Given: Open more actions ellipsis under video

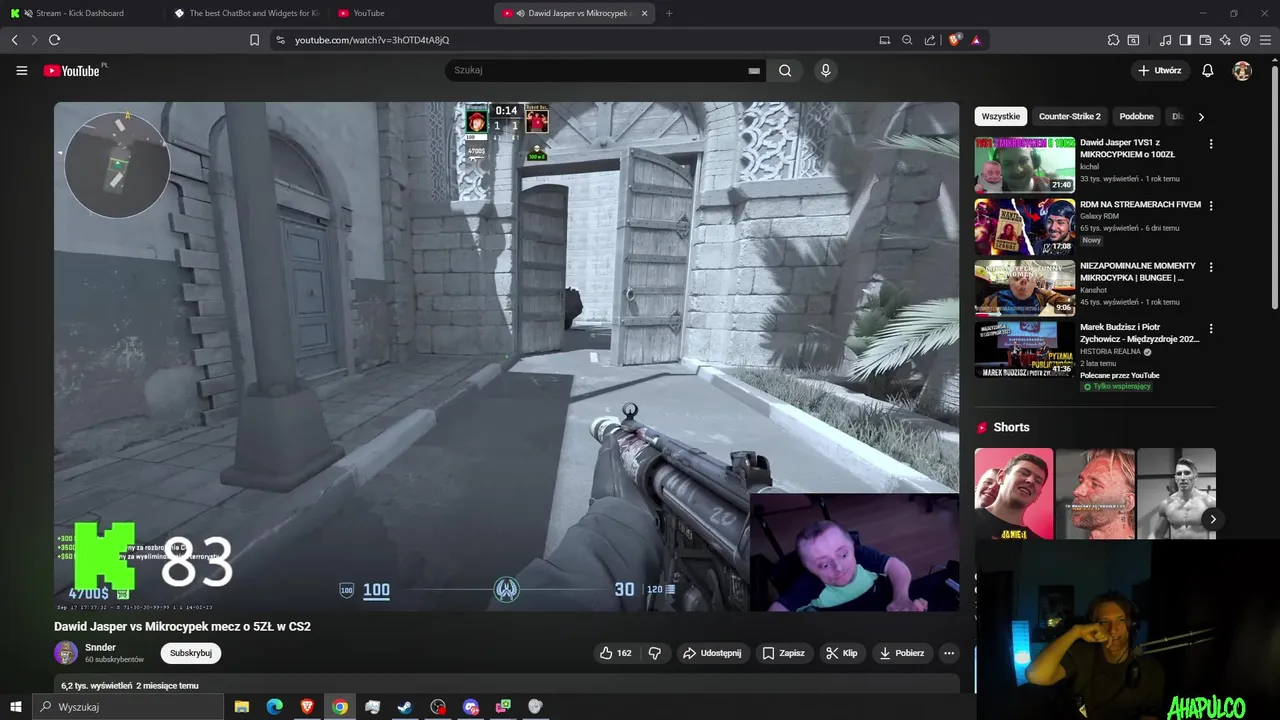Looking at the screenshot, I should [x=949, y=653].
